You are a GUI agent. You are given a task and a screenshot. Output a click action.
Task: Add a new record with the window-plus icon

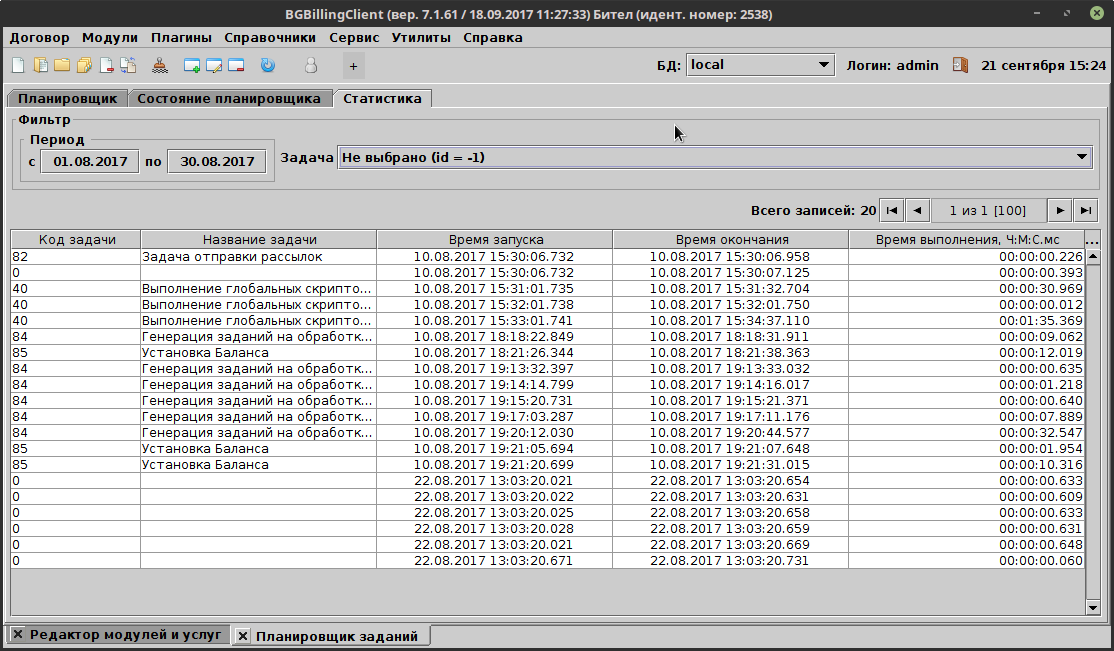click(x=192, y=64)
